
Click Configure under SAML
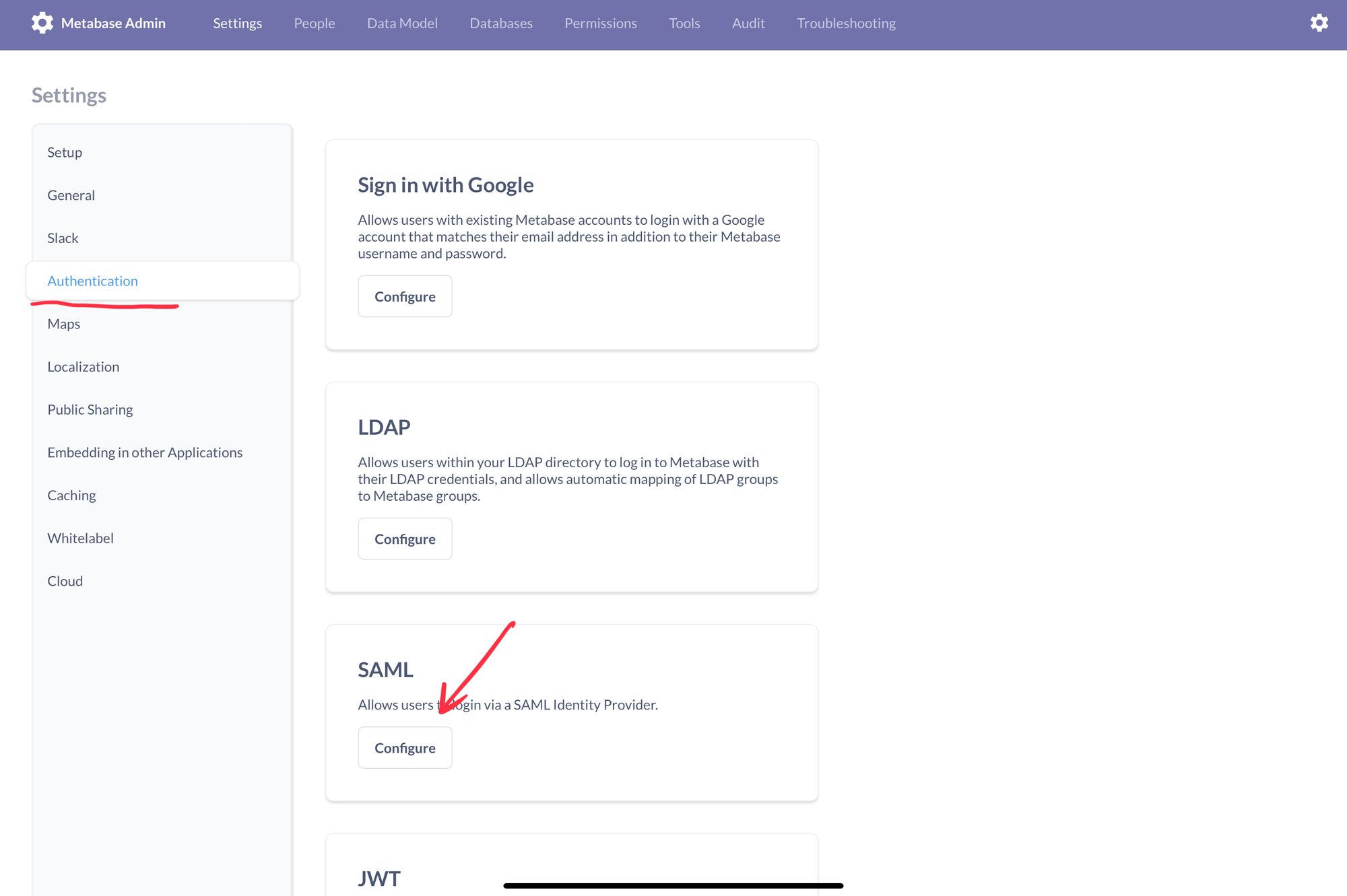[405, 748]
